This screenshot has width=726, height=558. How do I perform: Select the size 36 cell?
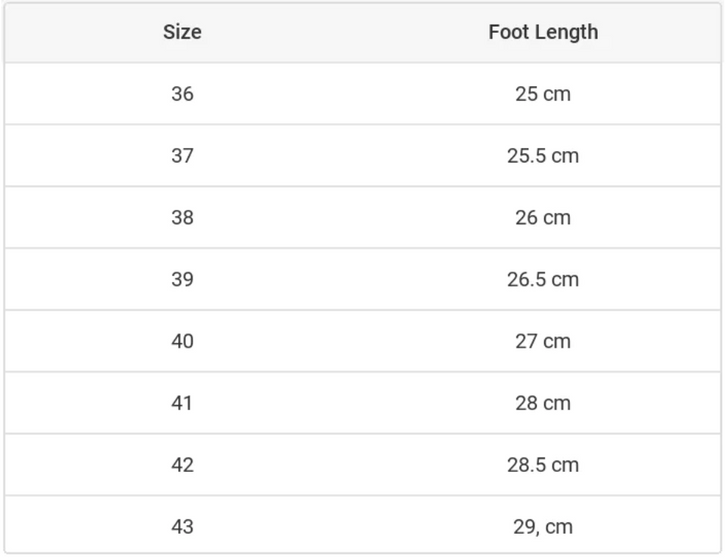(x=182, y=94)
